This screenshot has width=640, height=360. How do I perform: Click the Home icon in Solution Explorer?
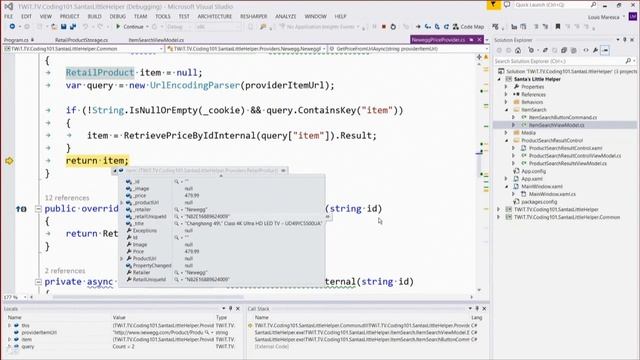pos(518,50)
